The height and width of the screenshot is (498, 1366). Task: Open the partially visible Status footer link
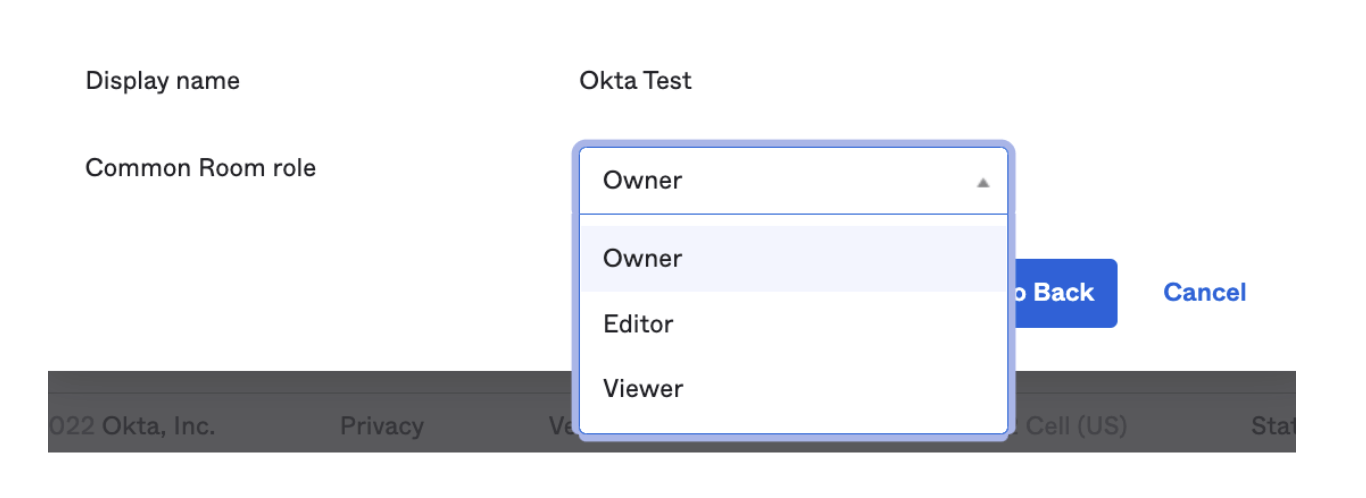point(1272,426)
